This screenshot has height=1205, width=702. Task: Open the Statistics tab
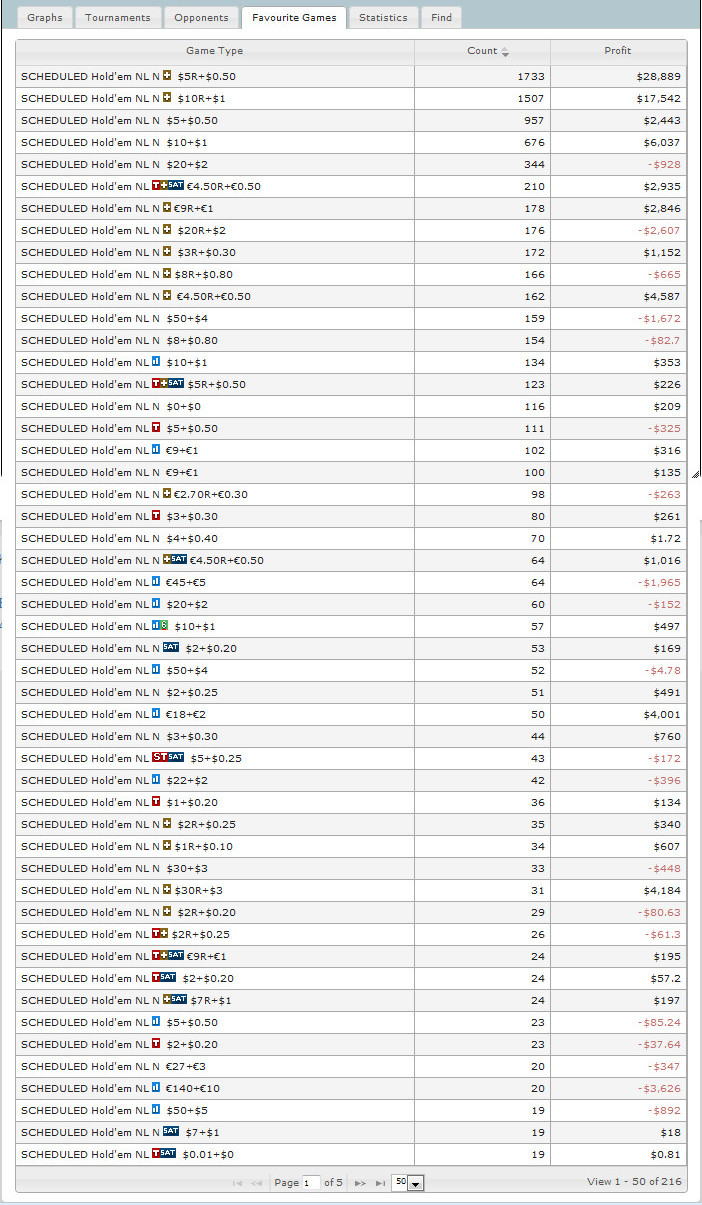click(x=383, y=17)
